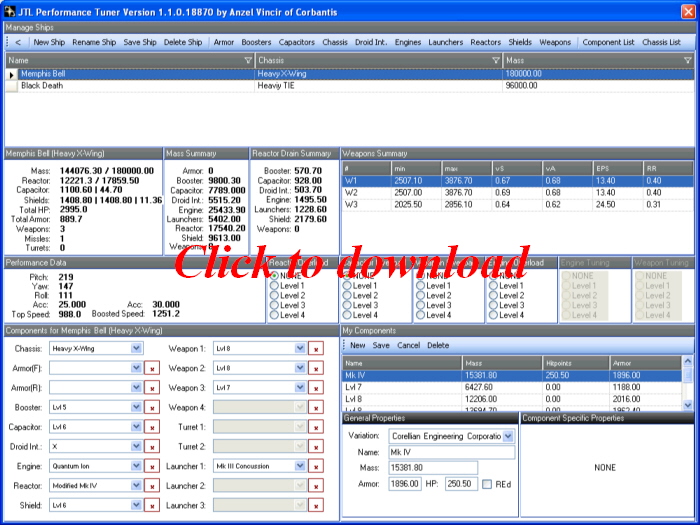700x525 pixels.
Task: Open the Armor(F) dropdown
Action: (x=136, y=368)
